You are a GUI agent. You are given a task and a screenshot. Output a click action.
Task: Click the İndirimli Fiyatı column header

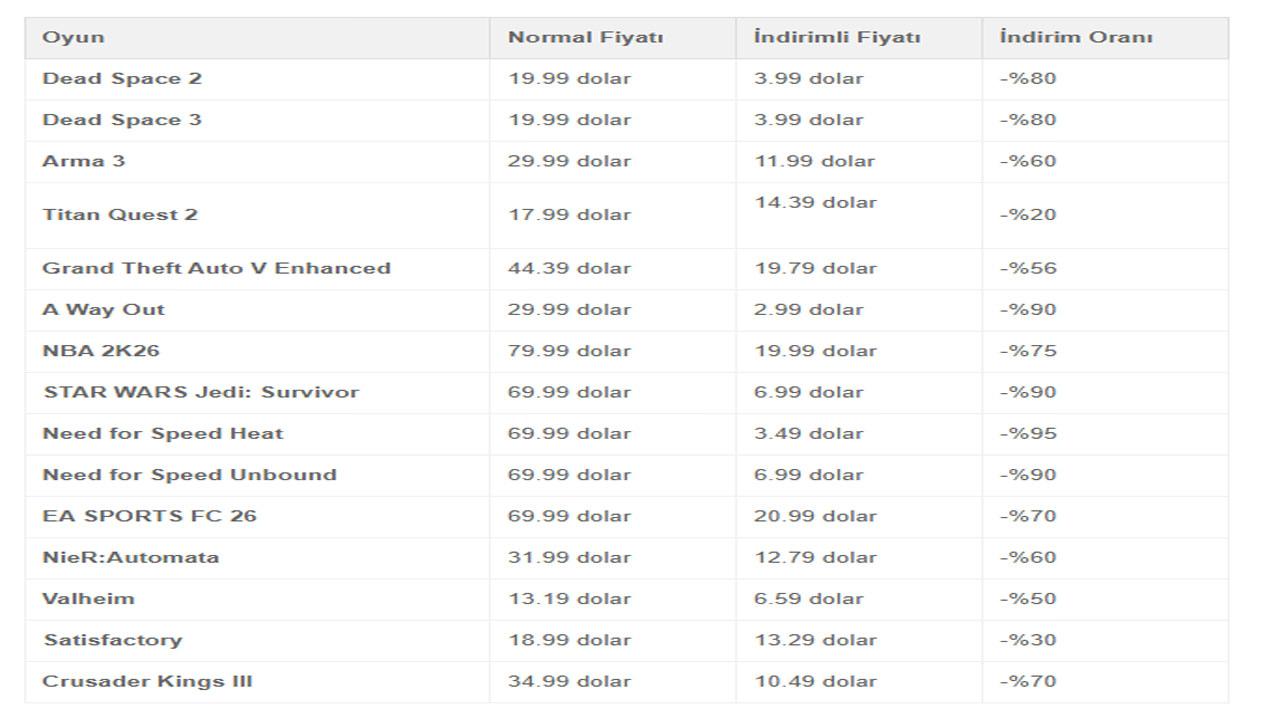coord(836,38)
